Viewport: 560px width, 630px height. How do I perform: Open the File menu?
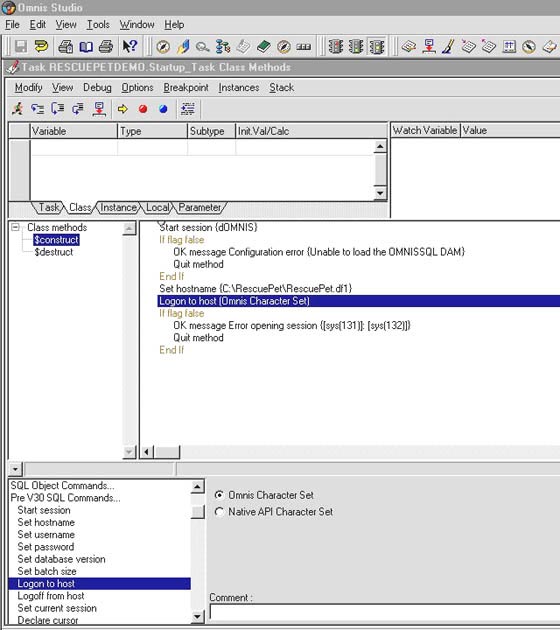[12, 25]
